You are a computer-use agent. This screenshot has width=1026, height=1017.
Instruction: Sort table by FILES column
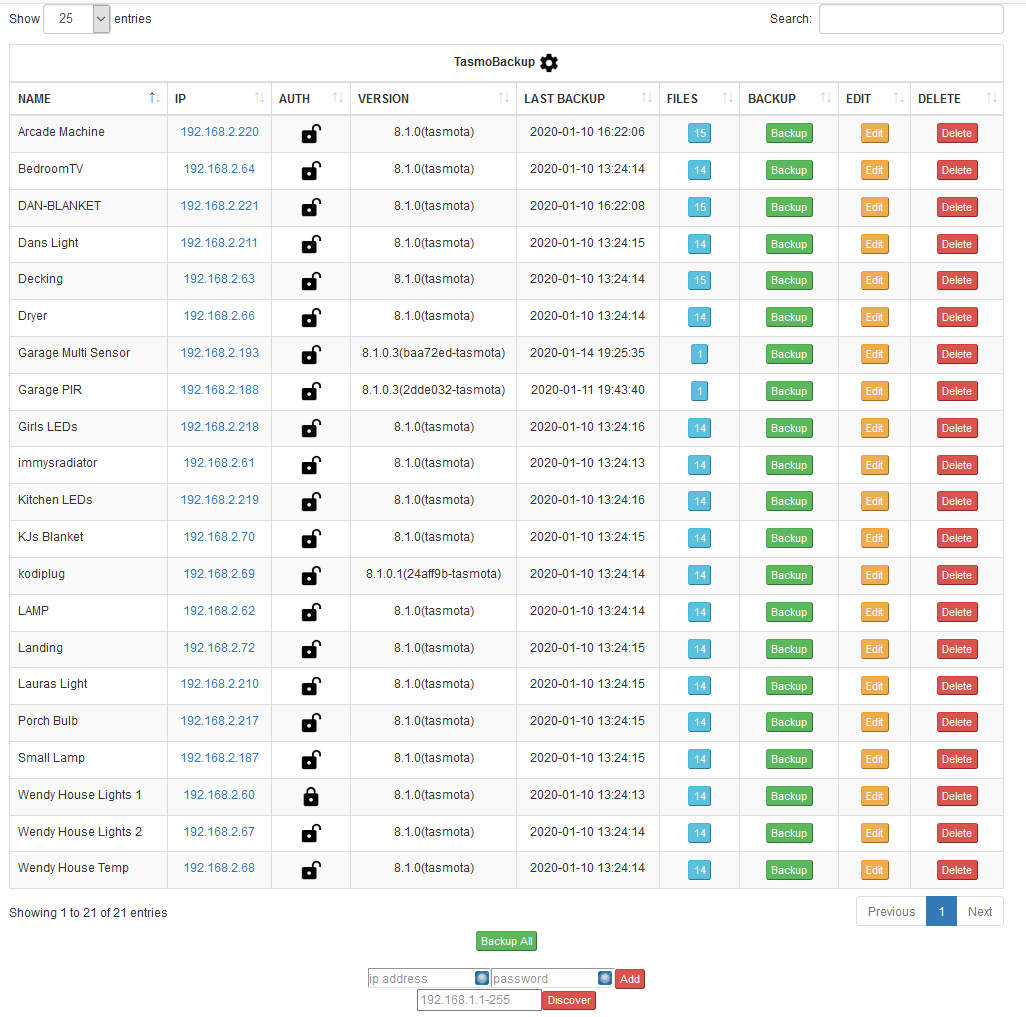click(x=699, y=98)
